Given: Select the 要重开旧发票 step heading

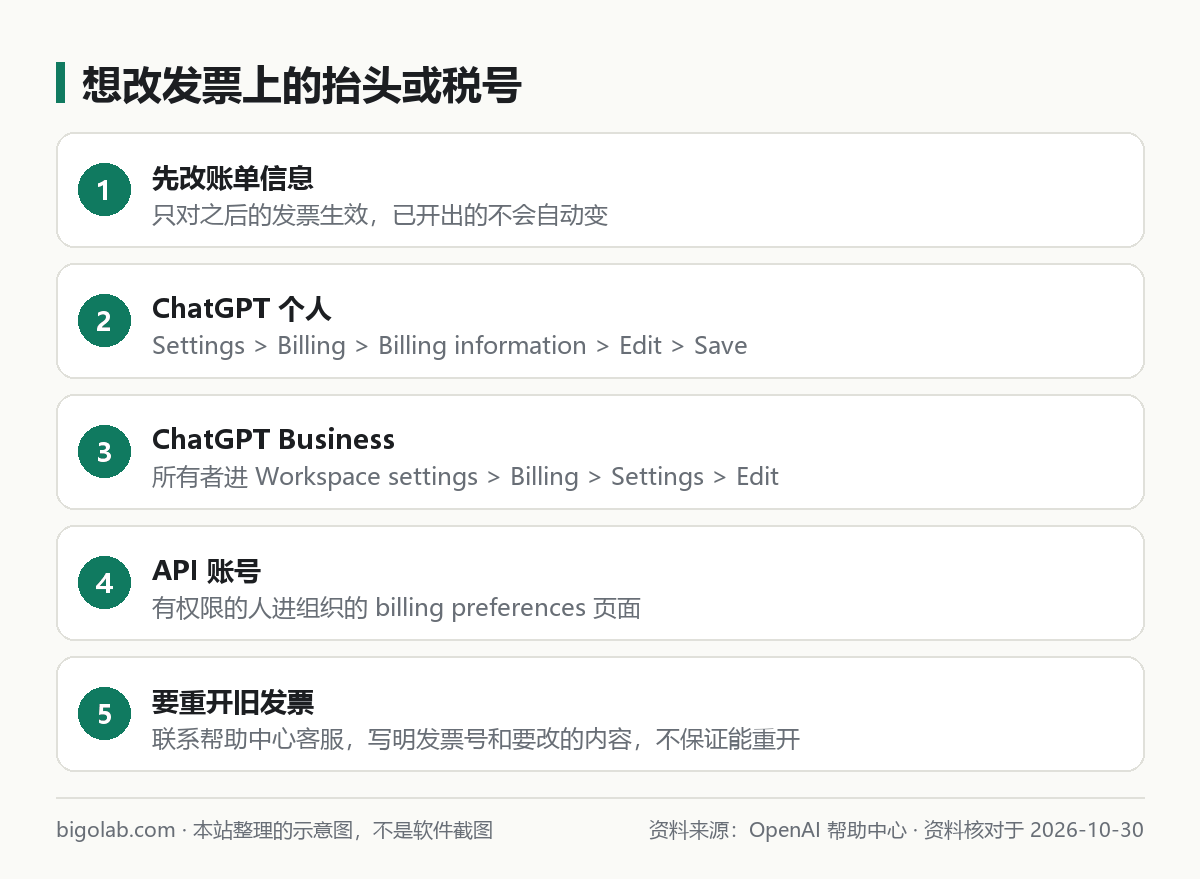Looking at the screenshot, I should (233, 702).
